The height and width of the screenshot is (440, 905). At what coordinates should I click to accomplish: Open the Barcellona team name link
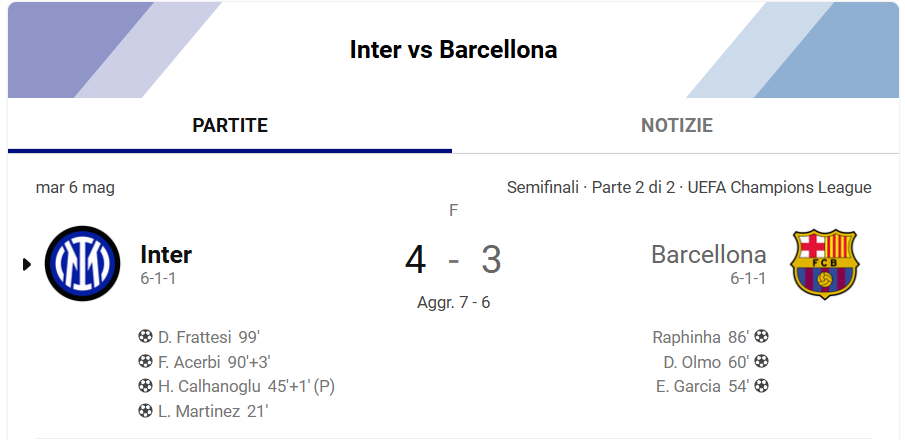(x=709, y=255)
